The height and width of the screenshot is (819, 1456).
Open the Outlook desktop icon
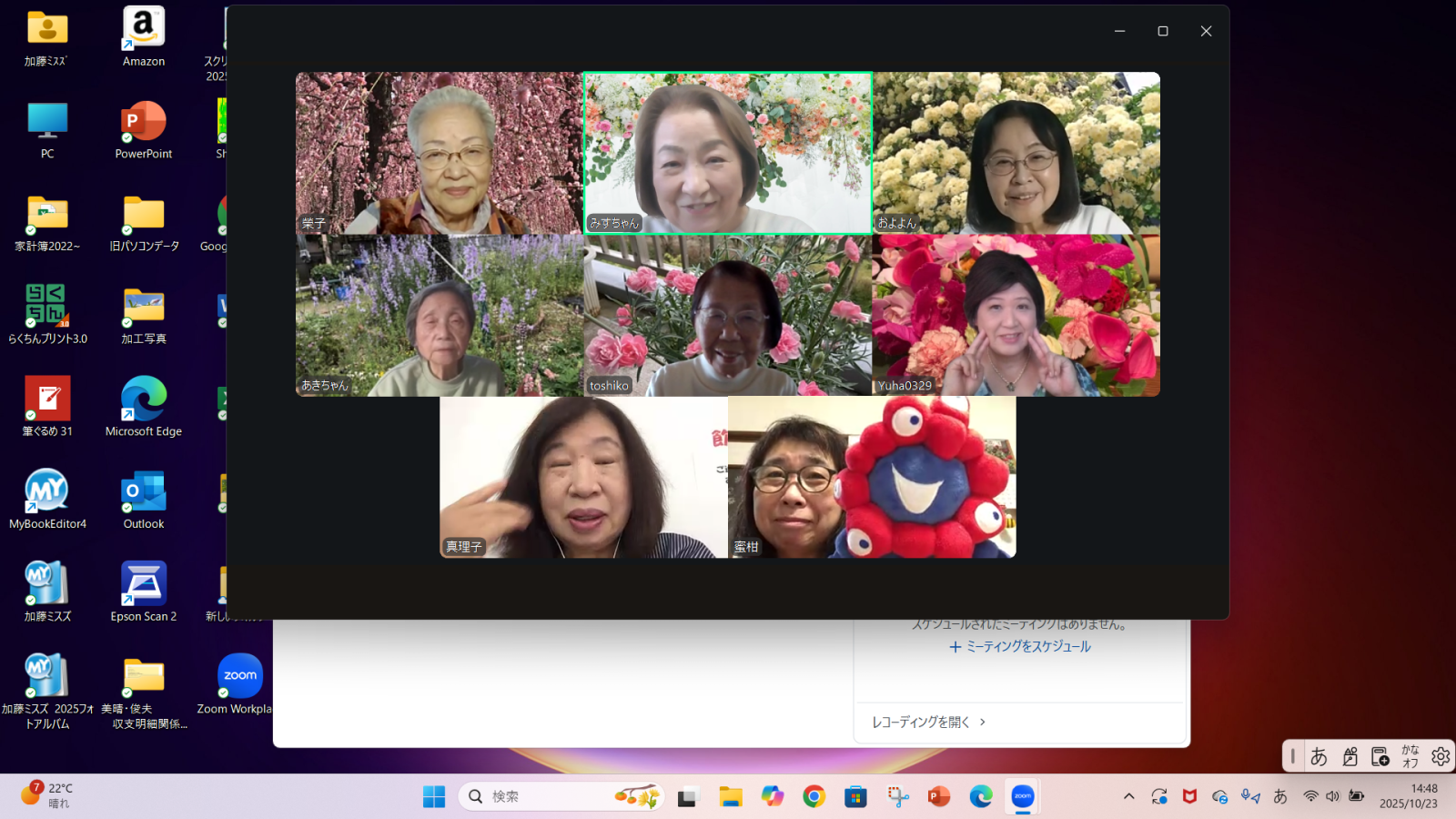pyautogui.click(x=144, y=499)
